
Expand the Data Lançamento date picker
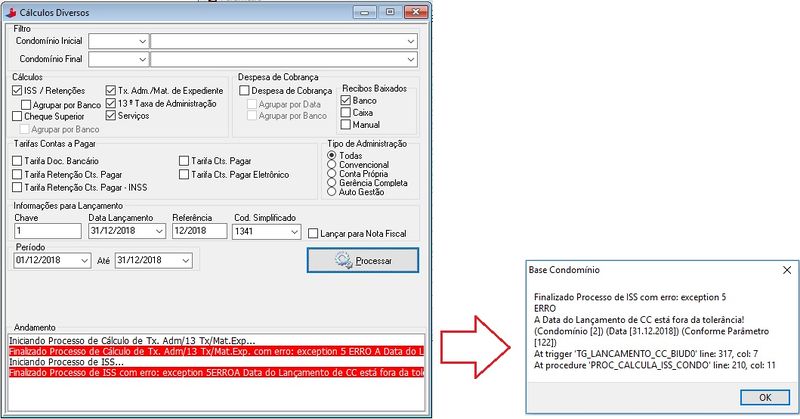click(x=158, y=231)
